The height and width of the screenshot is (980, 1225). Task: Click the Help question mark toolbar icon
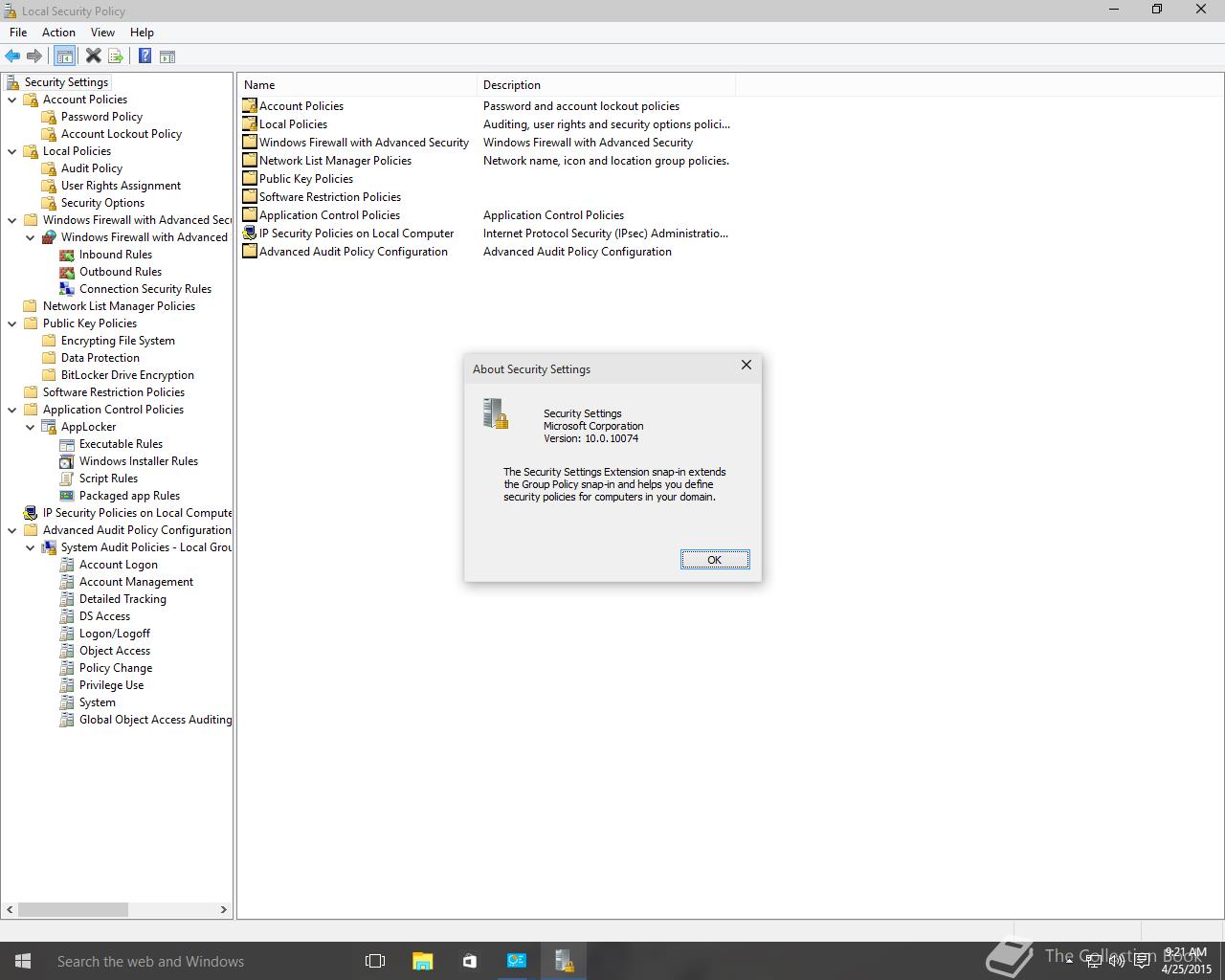click(145, 56)
